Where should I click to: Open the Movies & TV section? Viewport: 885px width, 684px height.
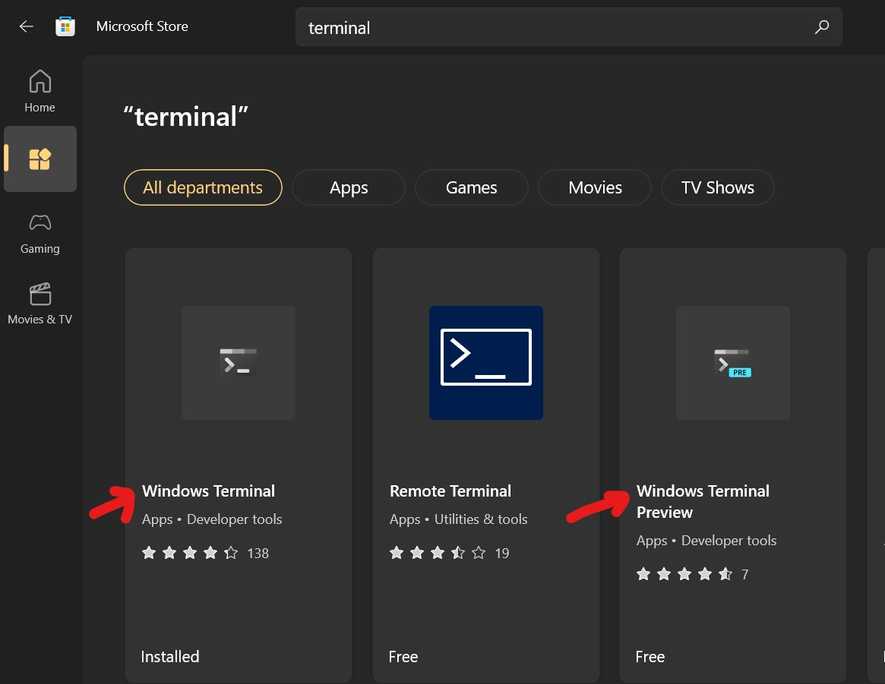40,303
